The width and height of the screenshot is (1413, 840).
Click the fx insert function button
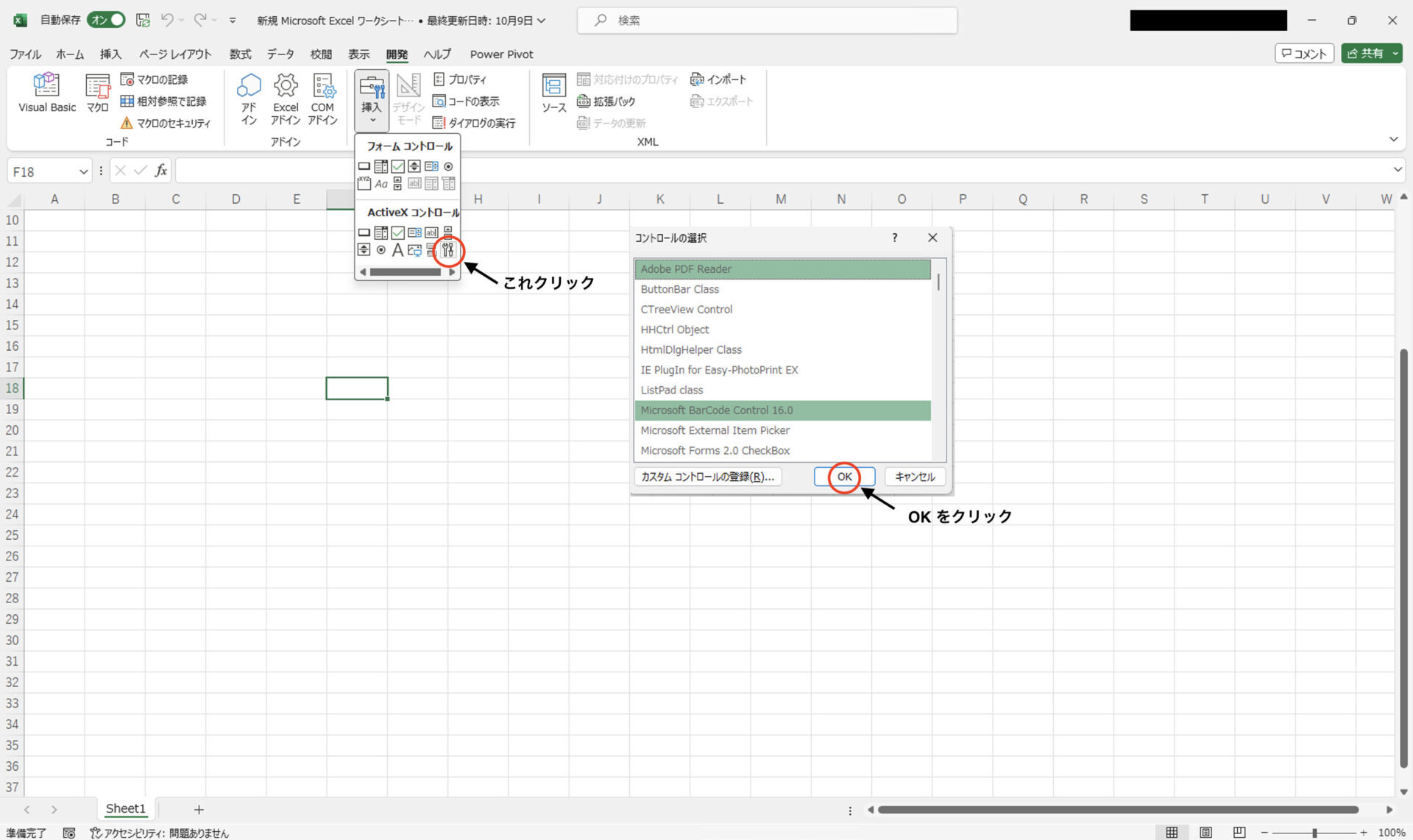pos(160,171)
